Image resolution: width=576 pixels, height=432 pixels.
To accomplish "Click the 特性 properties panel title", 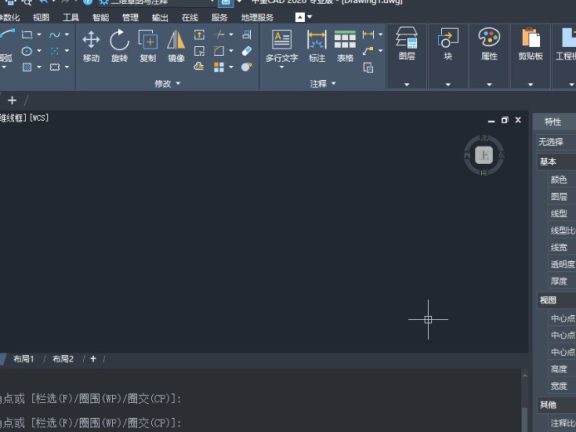I will [552, 122].
